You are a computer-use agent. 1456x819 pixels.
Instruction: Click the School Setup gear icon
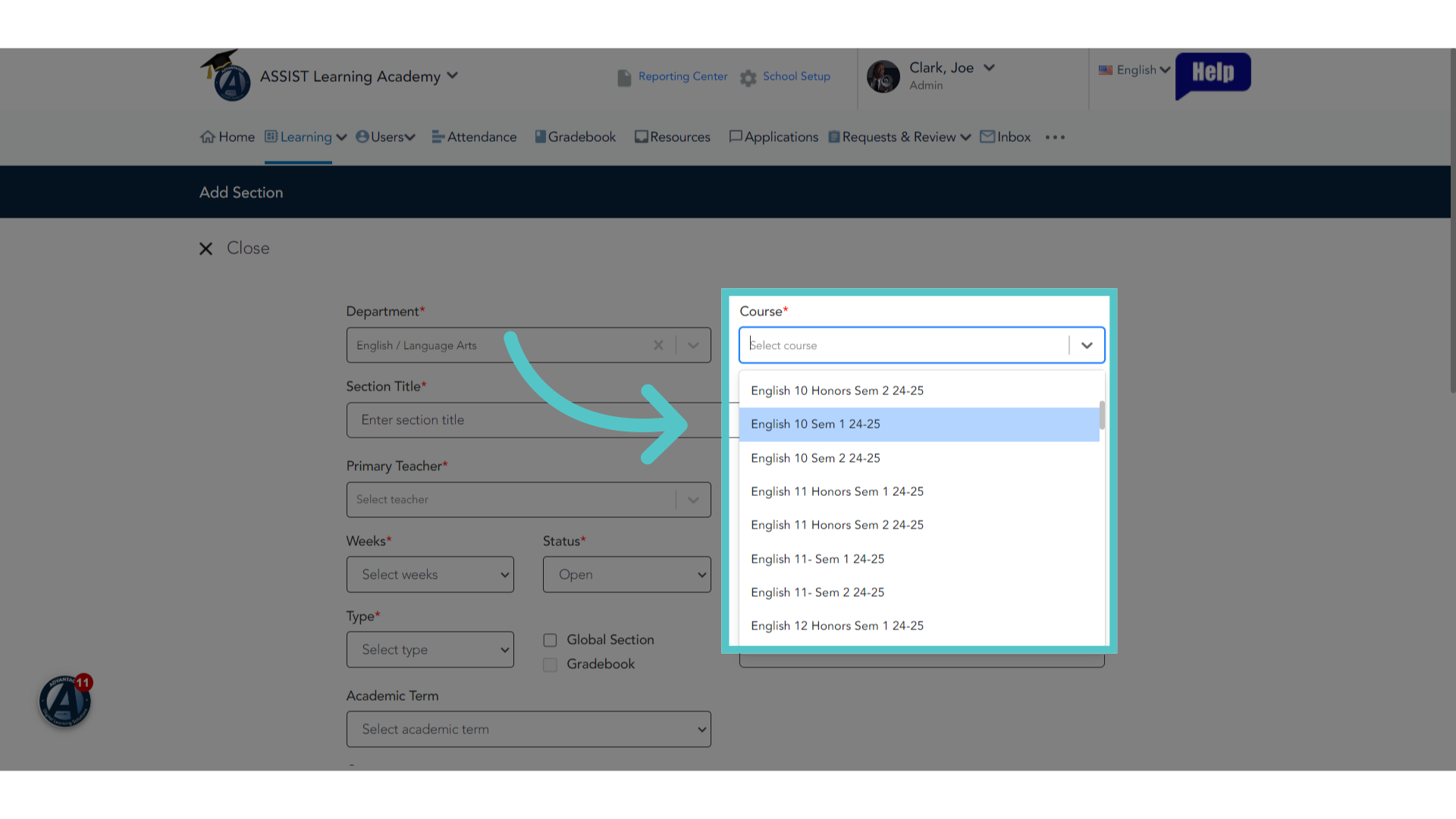748,77
